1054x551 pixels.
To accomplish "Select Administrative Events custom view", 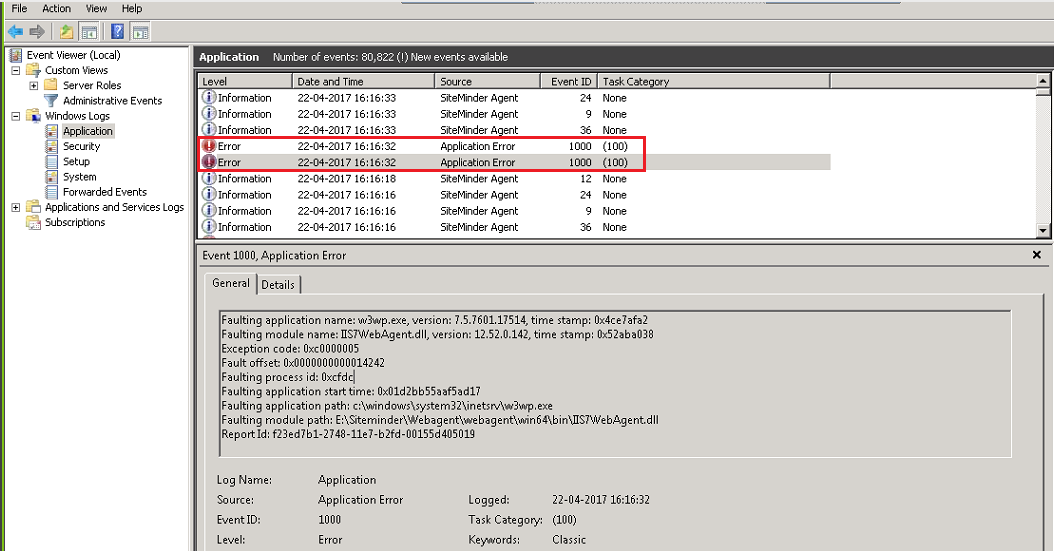I will 112,101.
